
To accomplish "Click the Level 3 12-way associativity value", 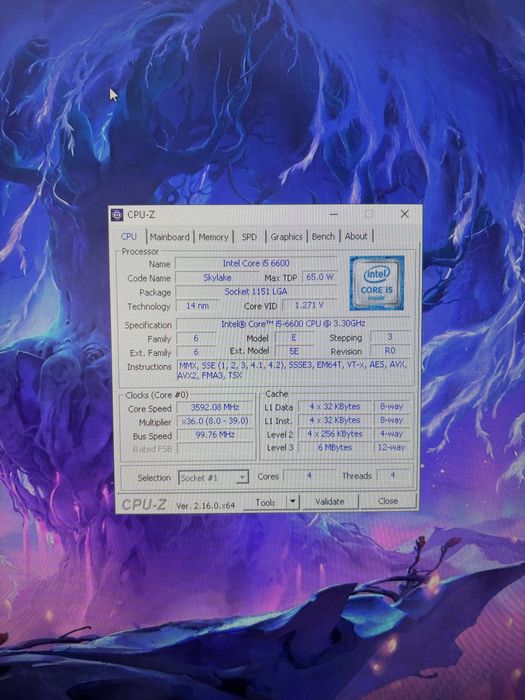I will tap(392, 447).
